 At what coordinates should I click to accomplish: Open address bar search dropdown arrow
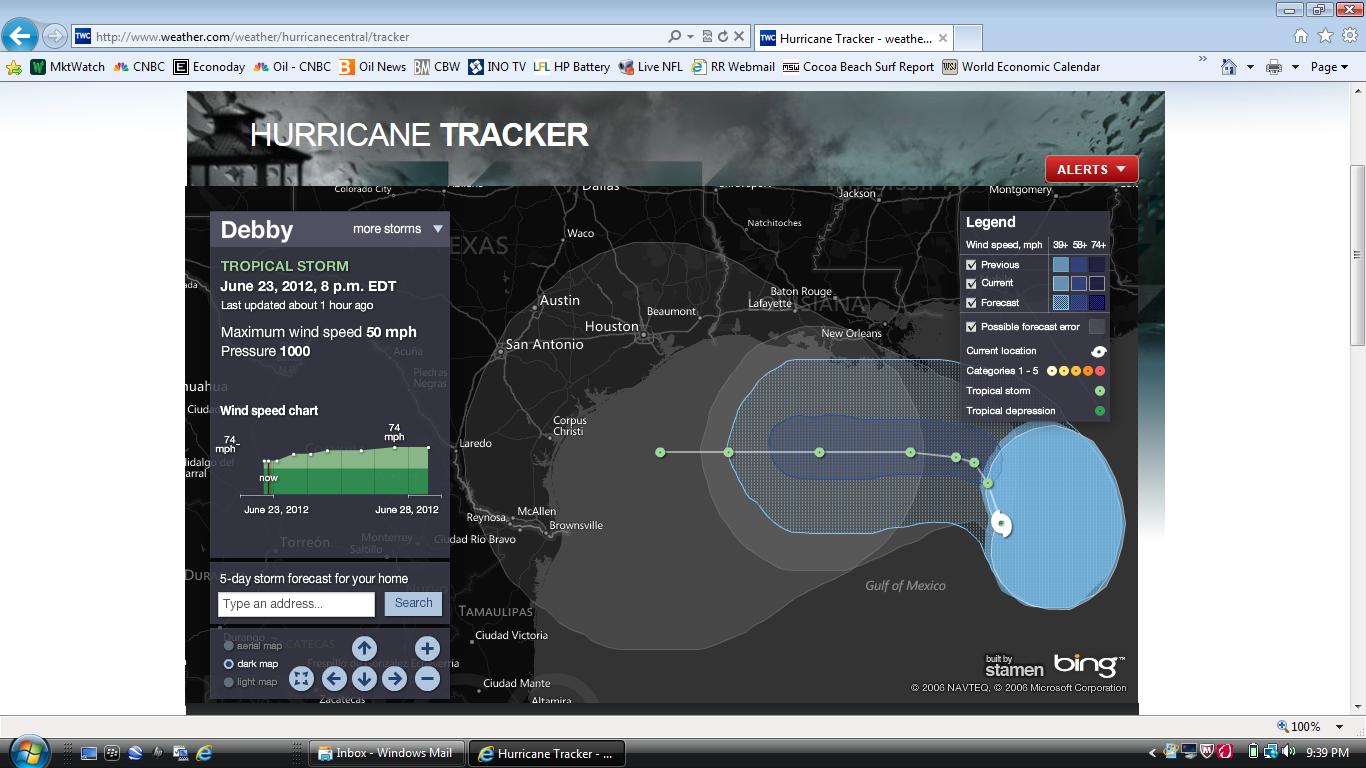(690, 37)
